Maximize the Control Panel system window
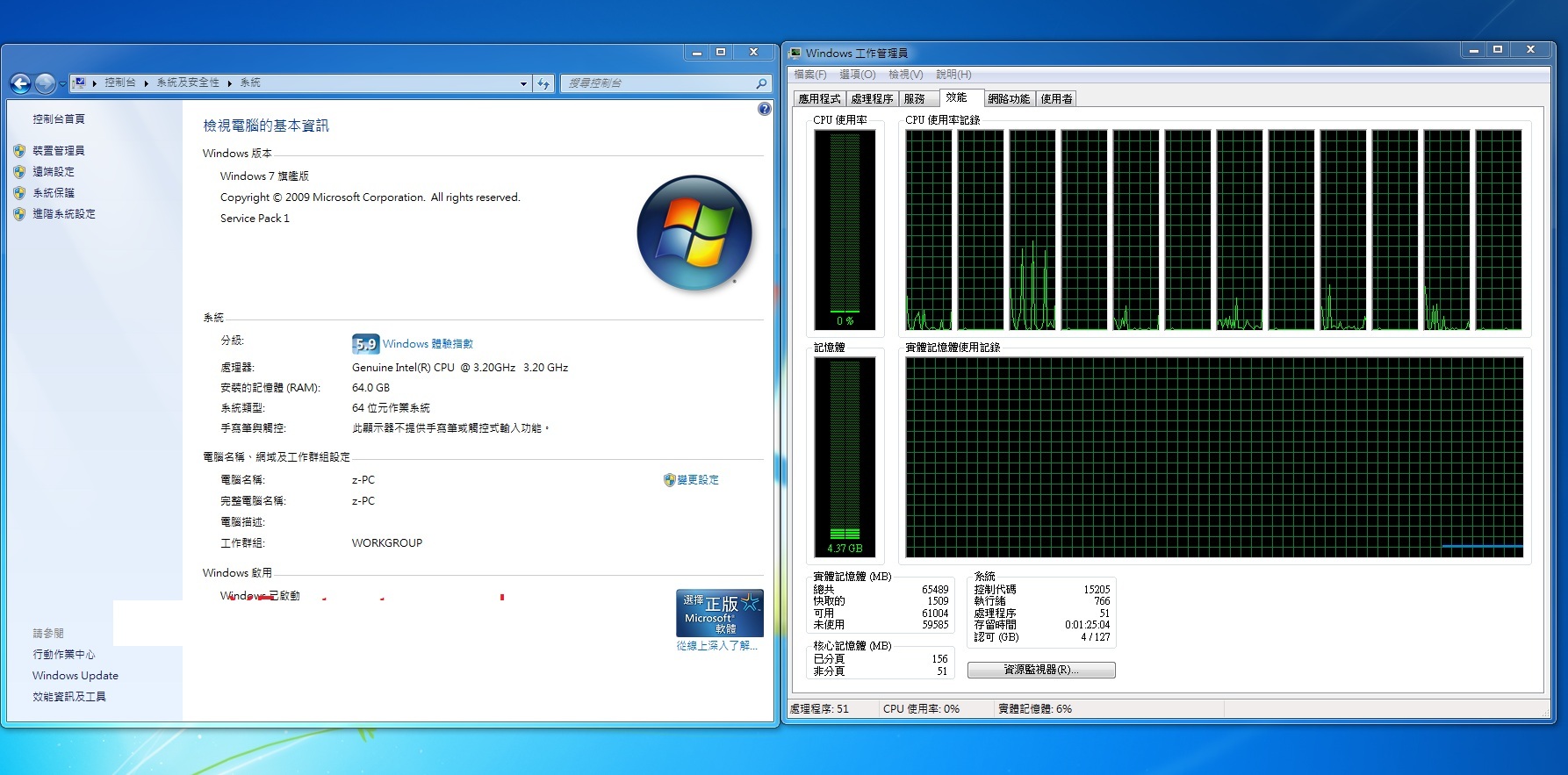Image resolution: width=1568 pixels, height=775 pixels. (x=721, y=52)
